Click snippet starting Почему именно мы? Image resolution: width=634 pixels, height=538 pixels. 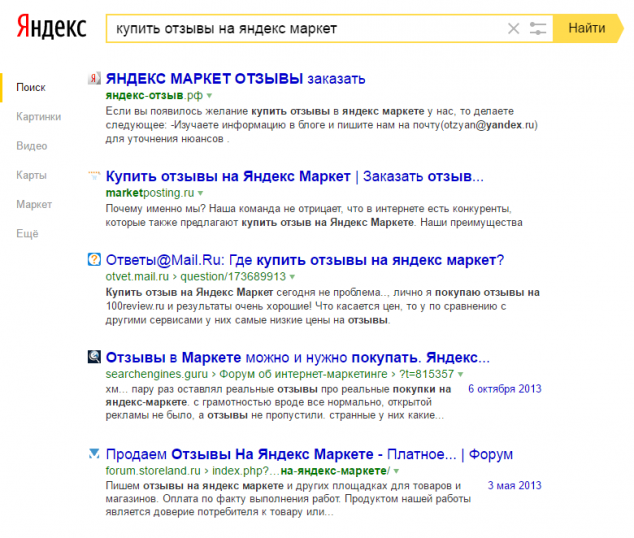pyautogui.click(x=314, y=215)
